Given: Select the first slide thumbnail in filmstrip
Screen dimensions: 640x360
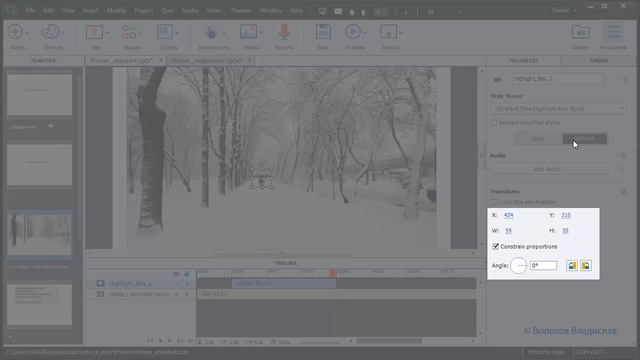Looking at the screenshot, I should (40, 95).
